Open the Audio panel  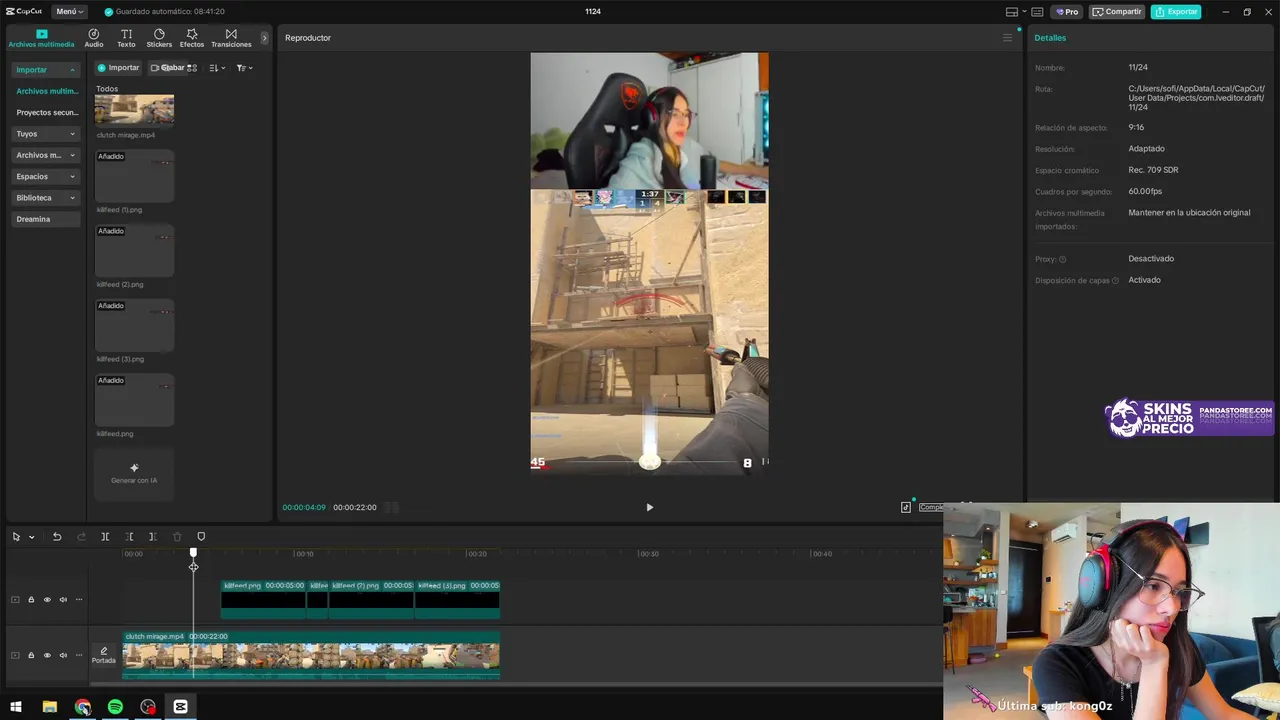pyautogui.click(x=94, y=38)
